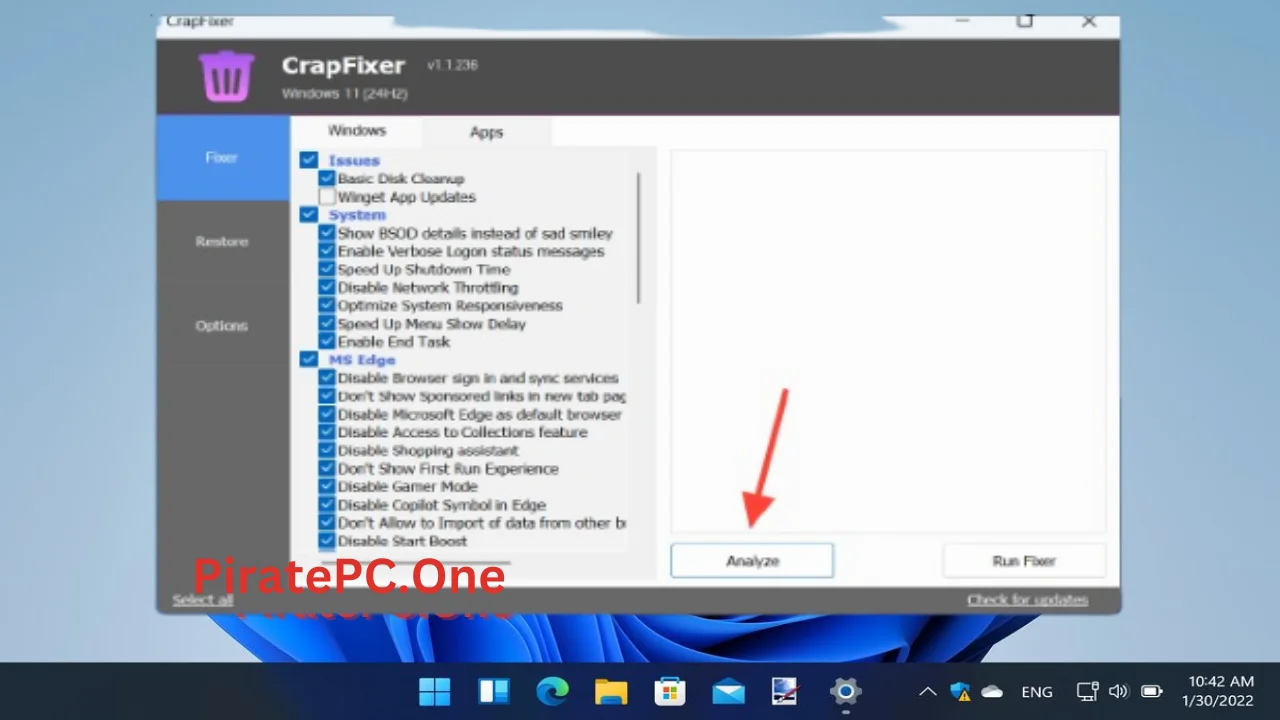Uncheck Don't Show First Run Experience
The image size is (1280, 720).
point(327,468)
